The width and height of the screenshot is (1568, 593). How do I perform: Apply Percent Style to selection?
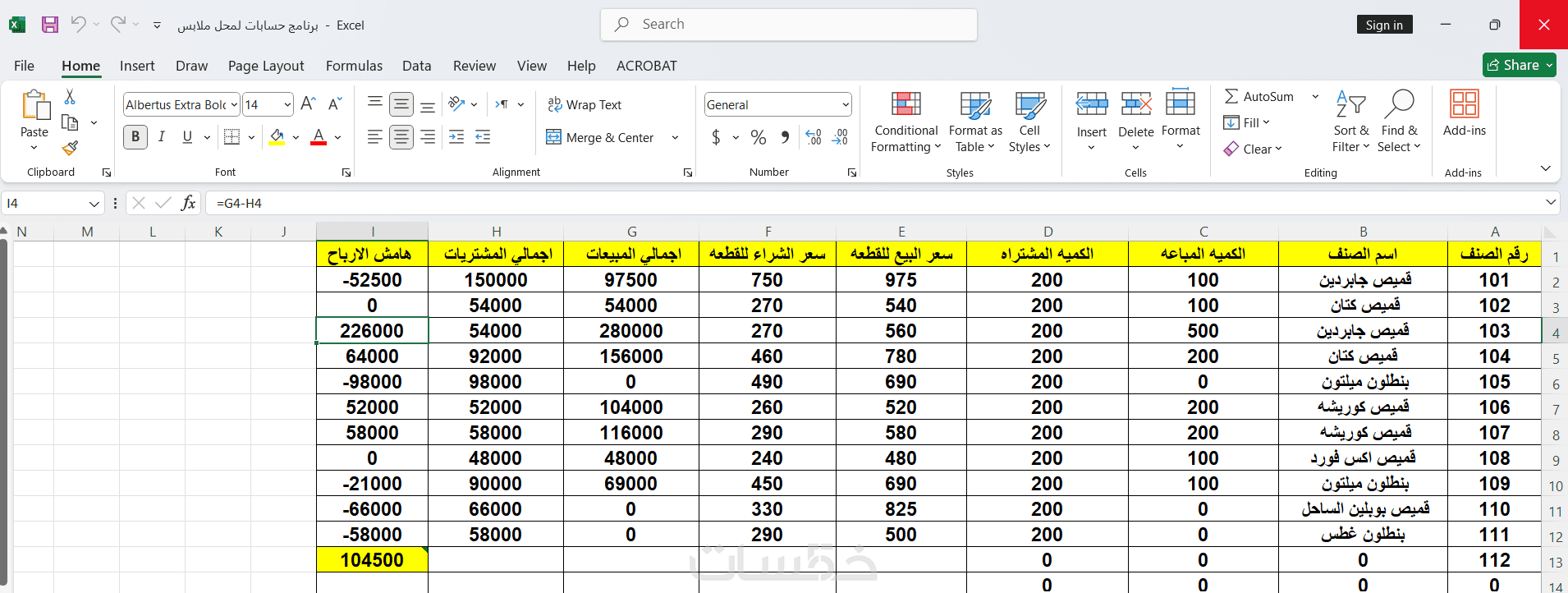tap(759, 137)
